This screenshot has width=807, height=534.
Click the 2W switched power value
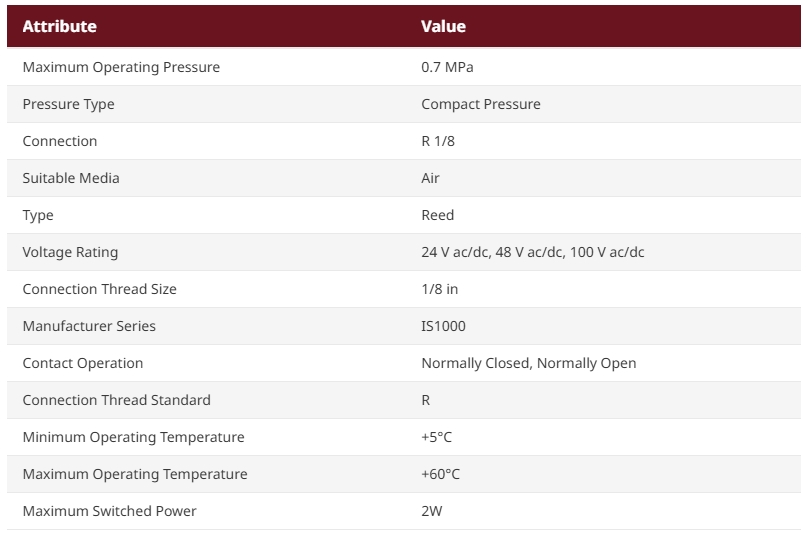[x=432, y=511]
